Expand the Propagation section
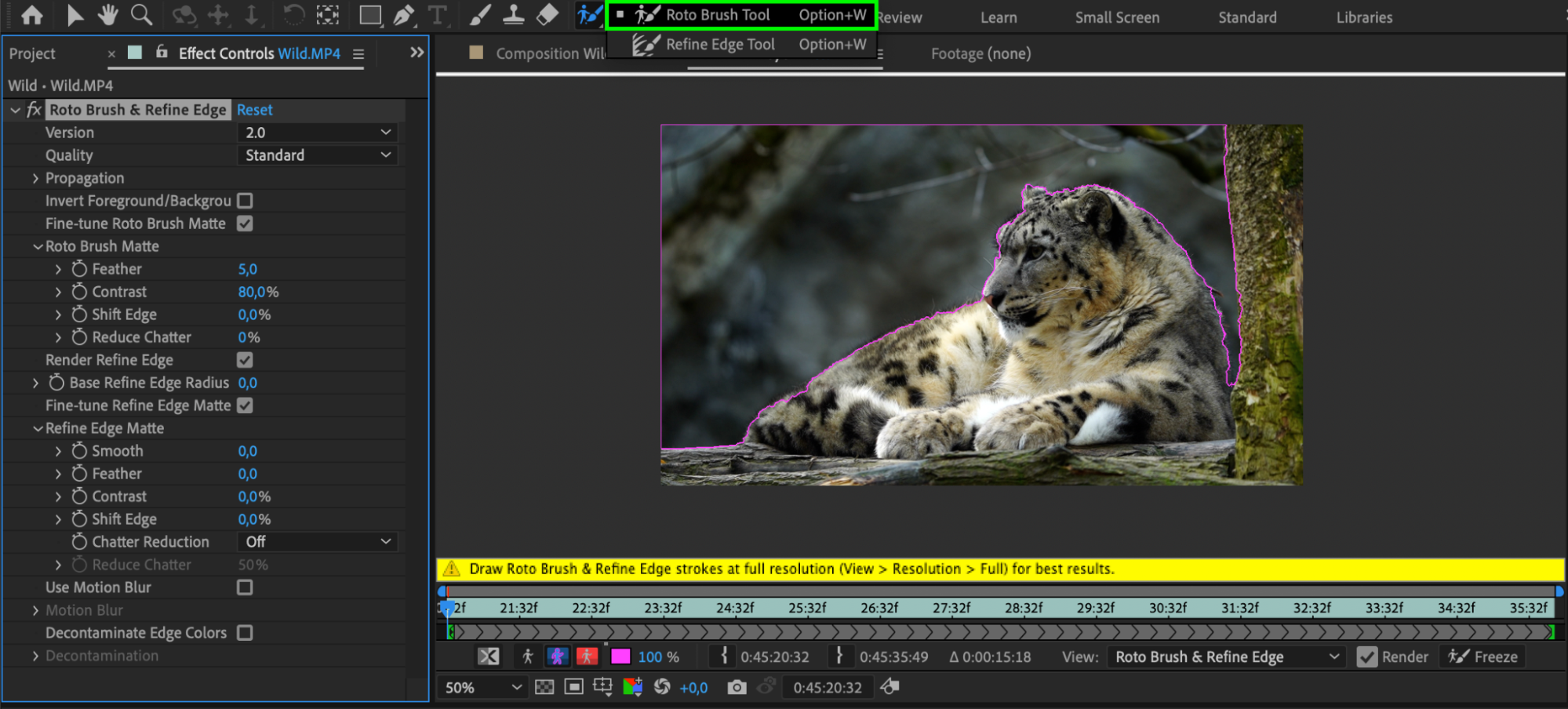 coord(35,179)
